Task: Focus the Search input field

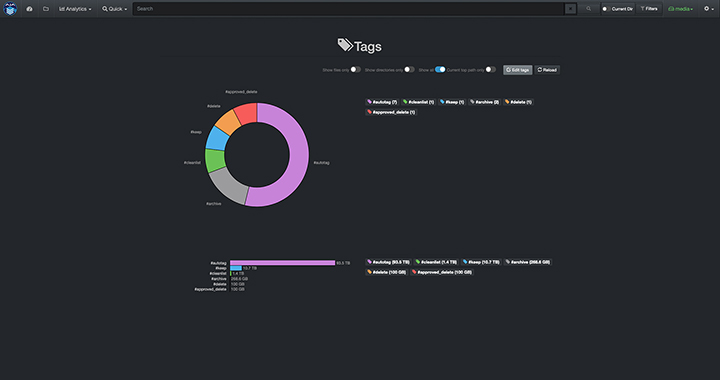Action: pyautogui.click(x=349, y=9)
